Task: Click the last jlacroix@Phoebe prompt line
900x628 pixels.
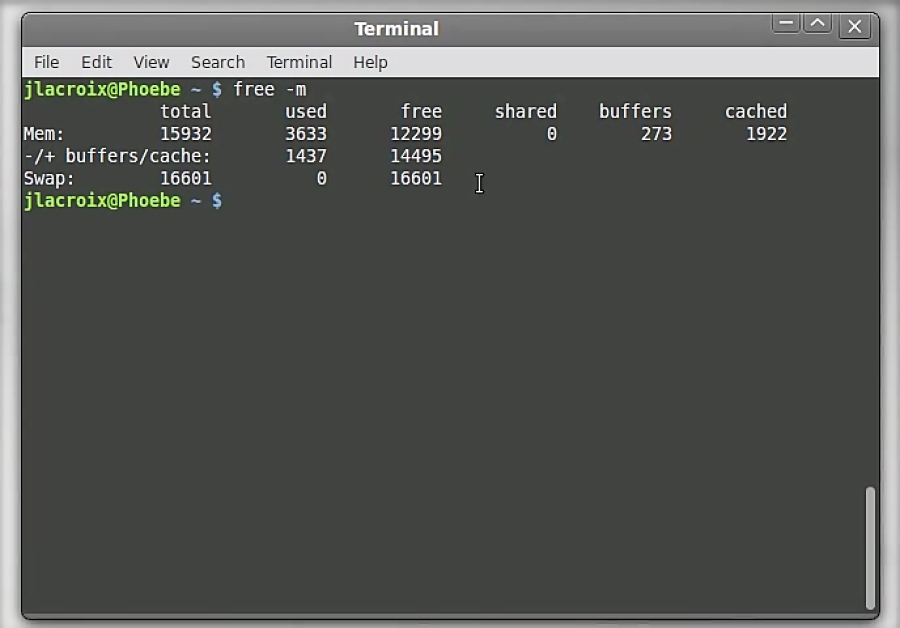Action: pos(123,201)
